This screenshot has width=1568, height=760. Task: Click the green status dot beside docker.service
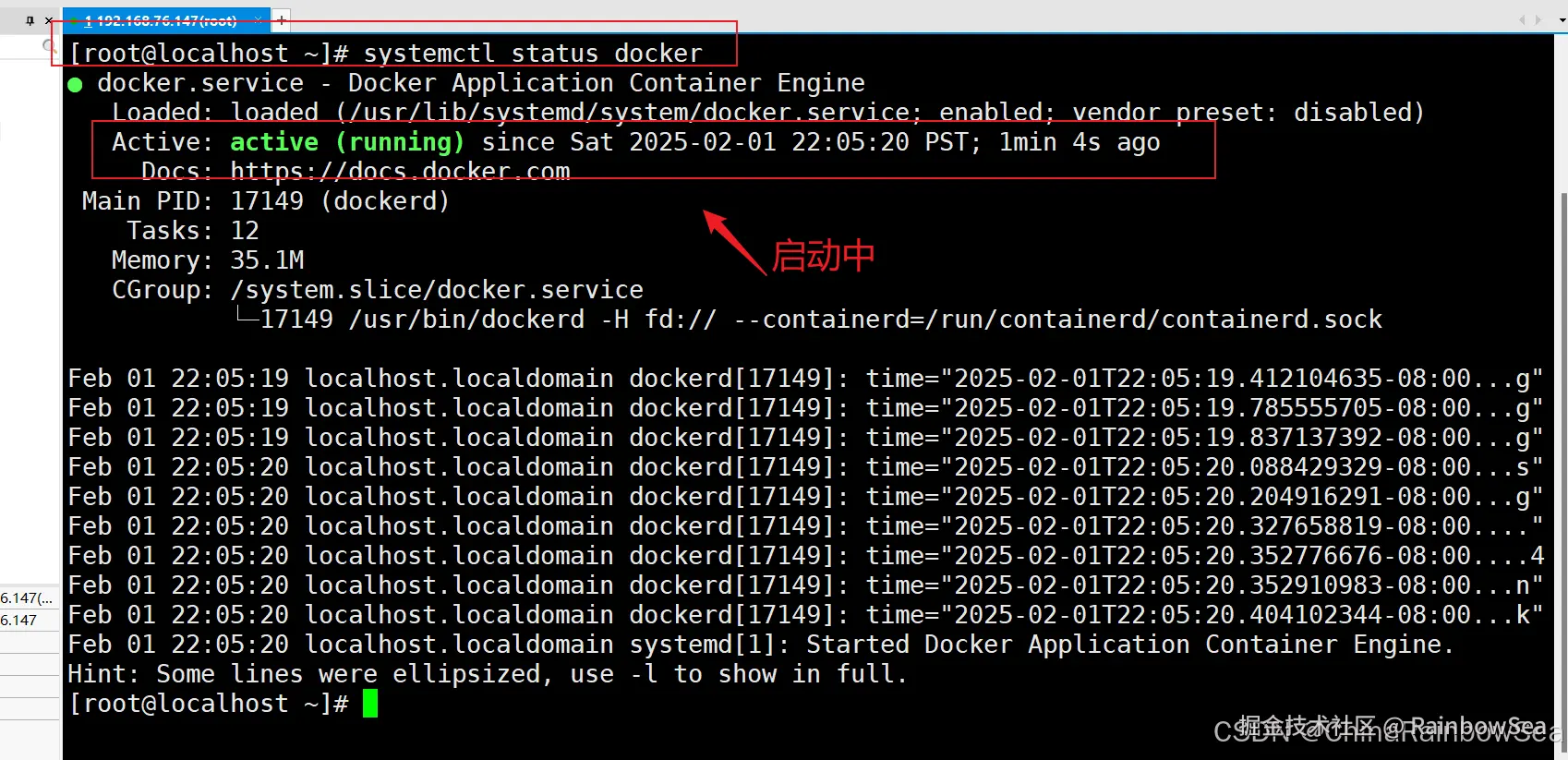76,85
